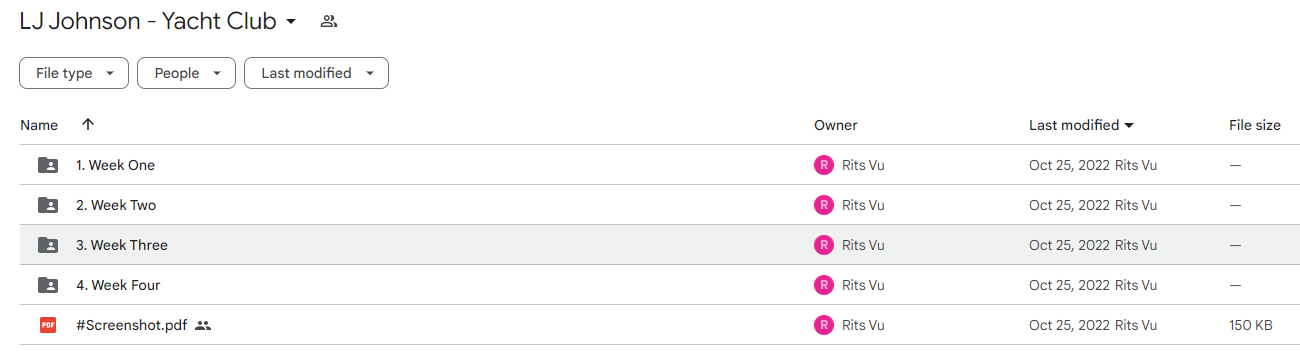Sort by the Name column header
The image size is (1300, 363).
tap(39, 125)
